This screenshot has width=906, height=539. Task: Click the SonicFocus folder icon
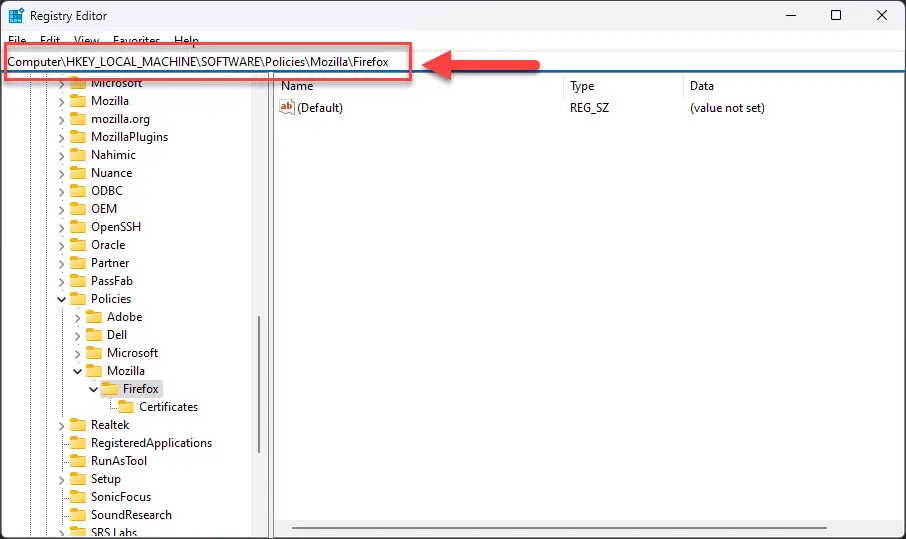click(x=77, y=497)
